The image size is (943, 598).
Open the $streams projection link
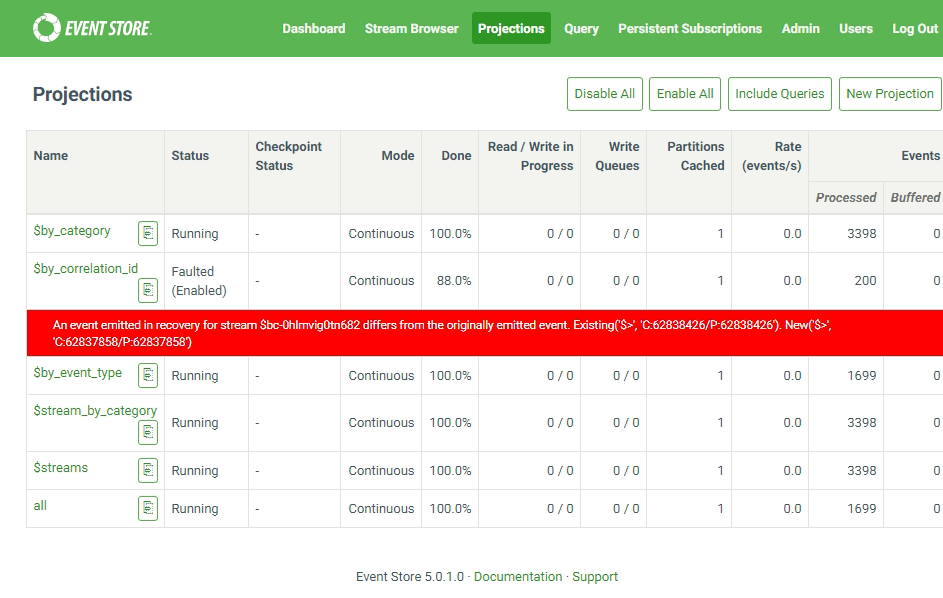click(x=61, y=467)
